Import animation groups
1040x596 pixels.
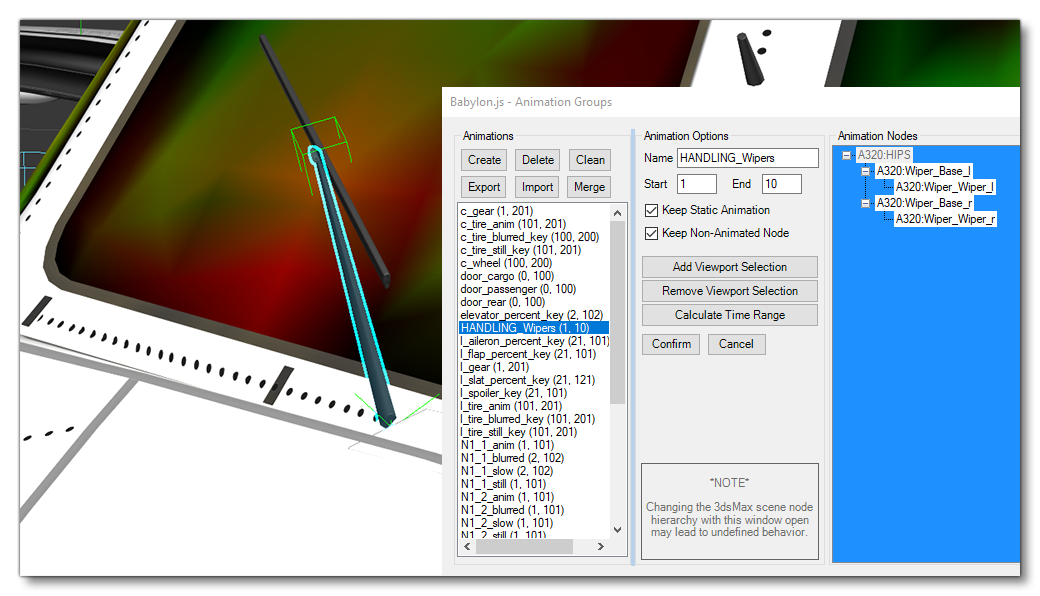click(x=537, y=186)
